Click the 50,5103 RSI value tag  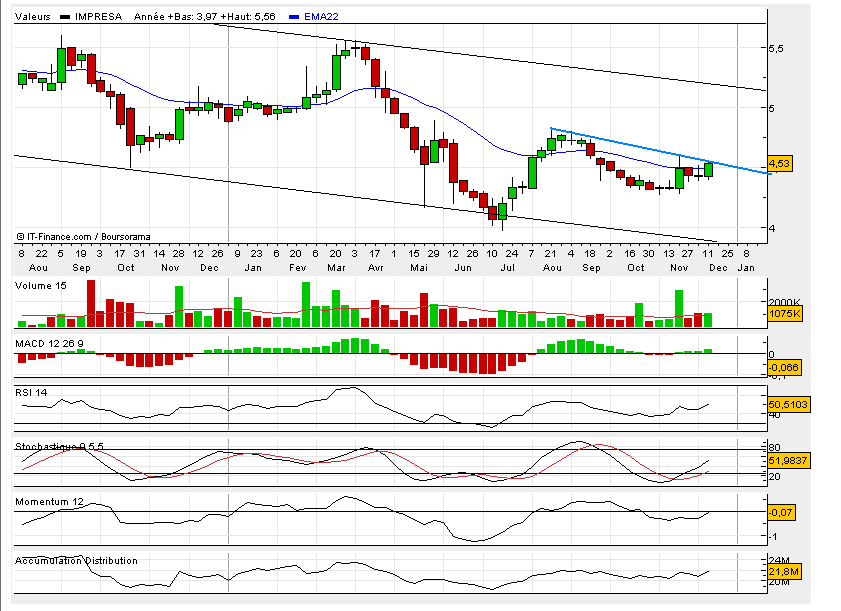(x=788, y=404)
